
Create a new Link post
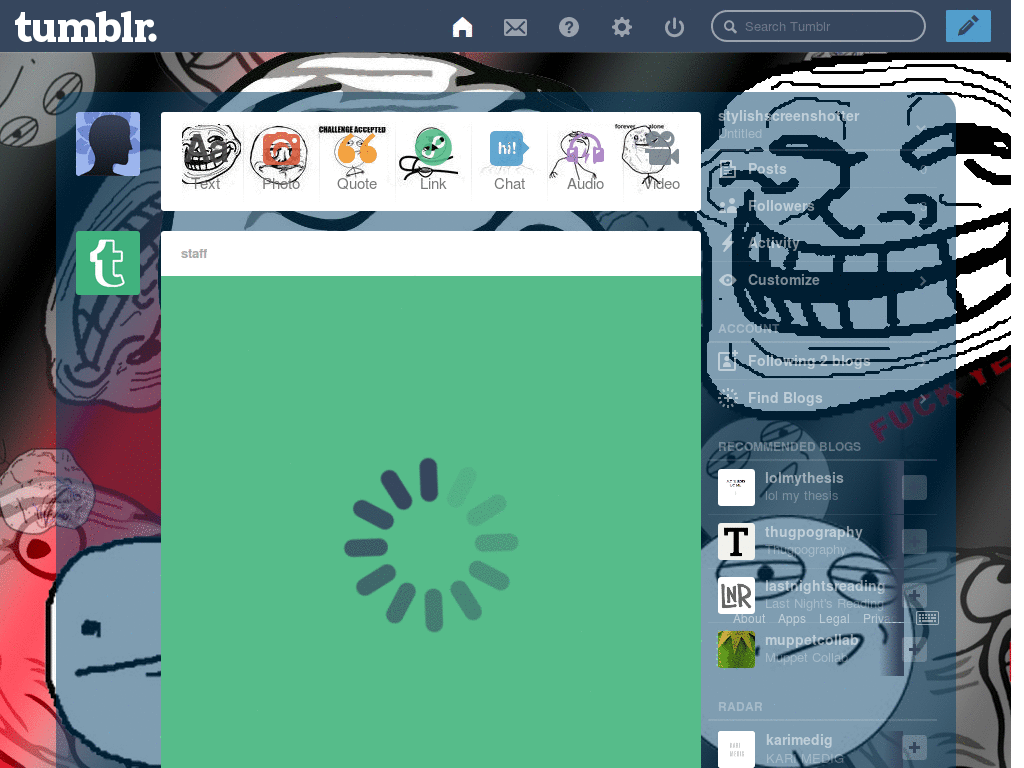point(432,159)
